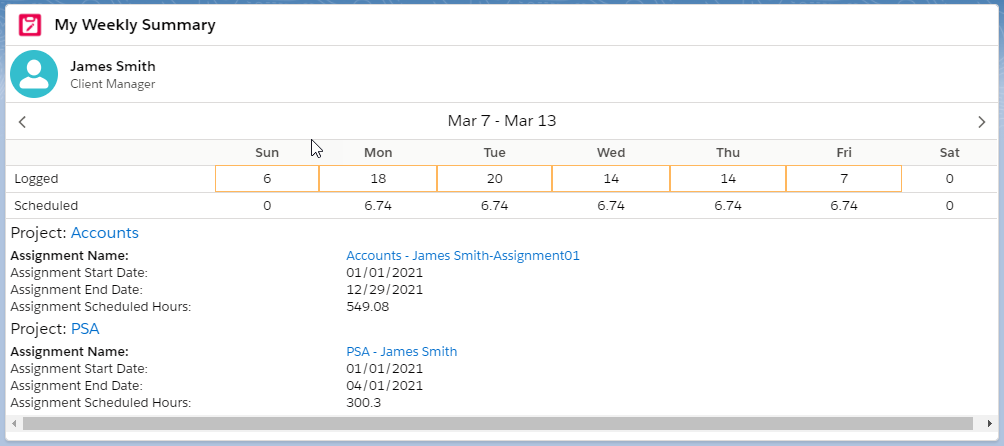
Task: Click Monday logged hours field showing 18
Action: coord(378,179)
